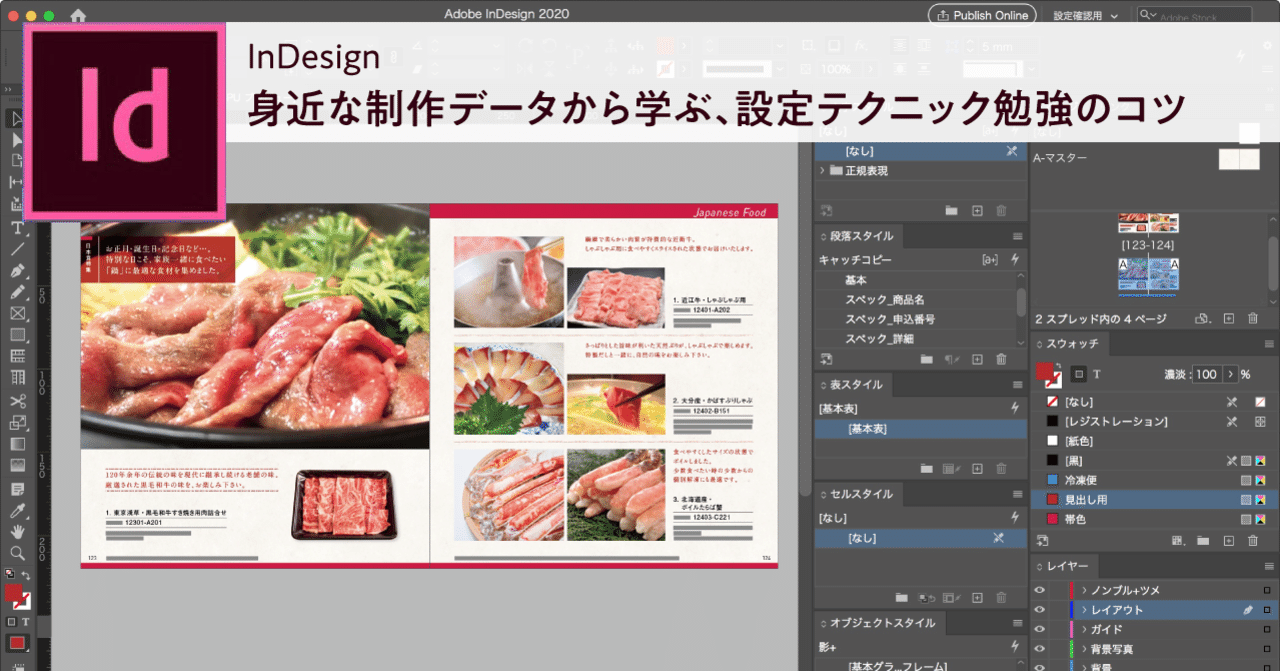
Task: Hide the ノンブル+ツメ layer
Action: [1040, 590]
